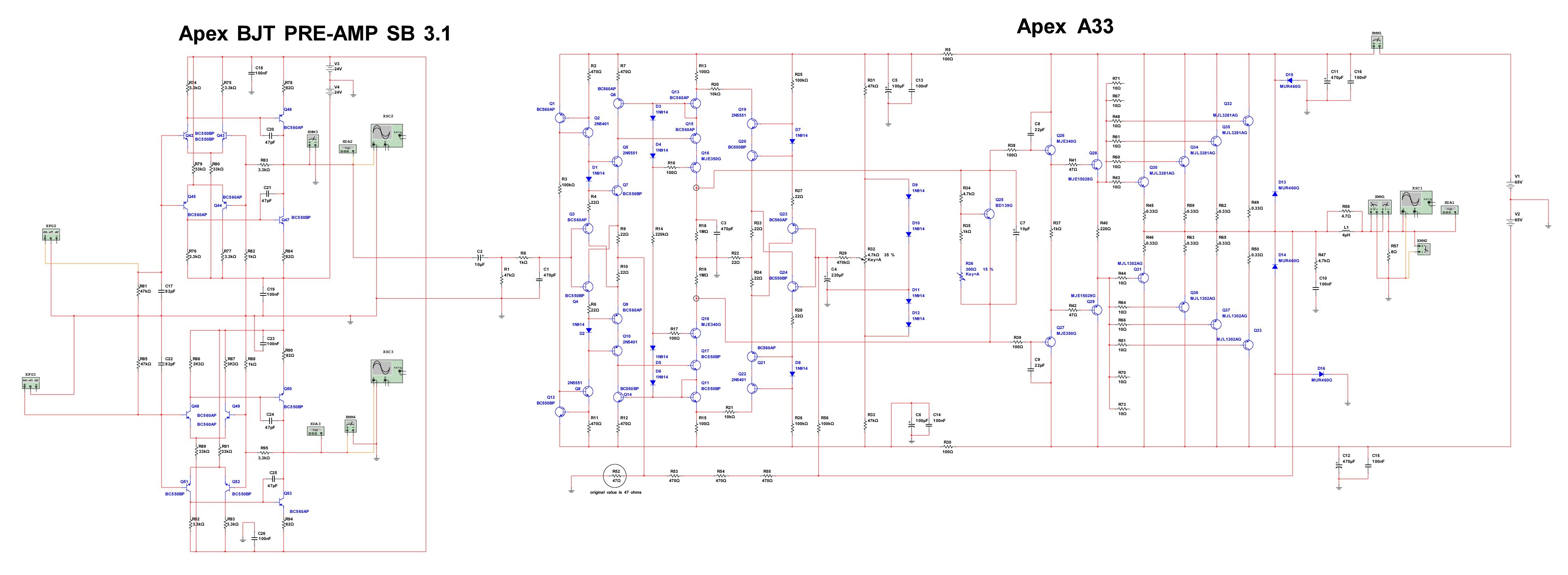The width and height of the screenshot is (1568, 575).
Task: Open the XDA1 distortion analyzer
Action: 1449,210
